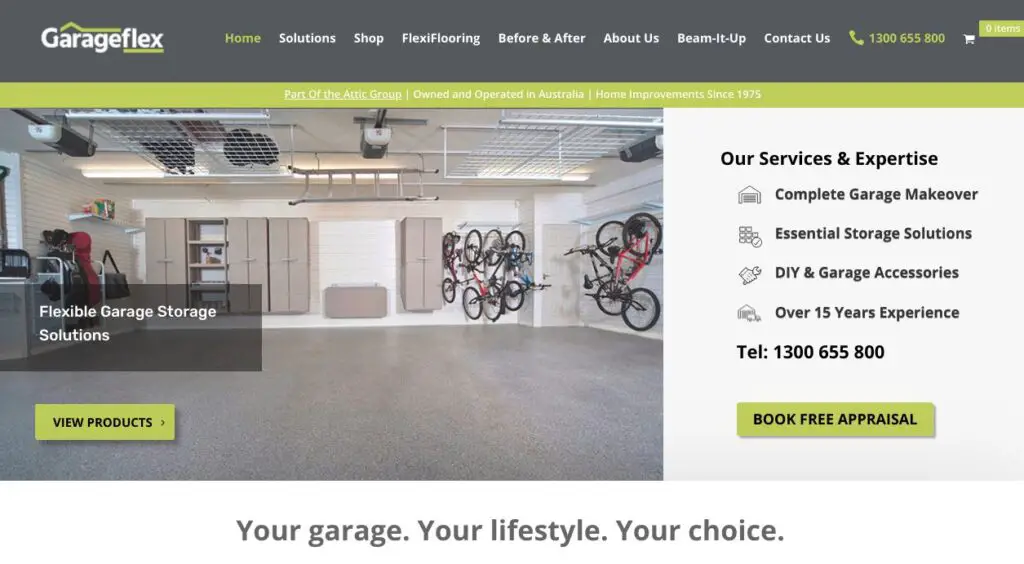Viewport: 1024px width, 564px height.
Task: Open the Solutions menu
Action: click(x=307, y=38)
